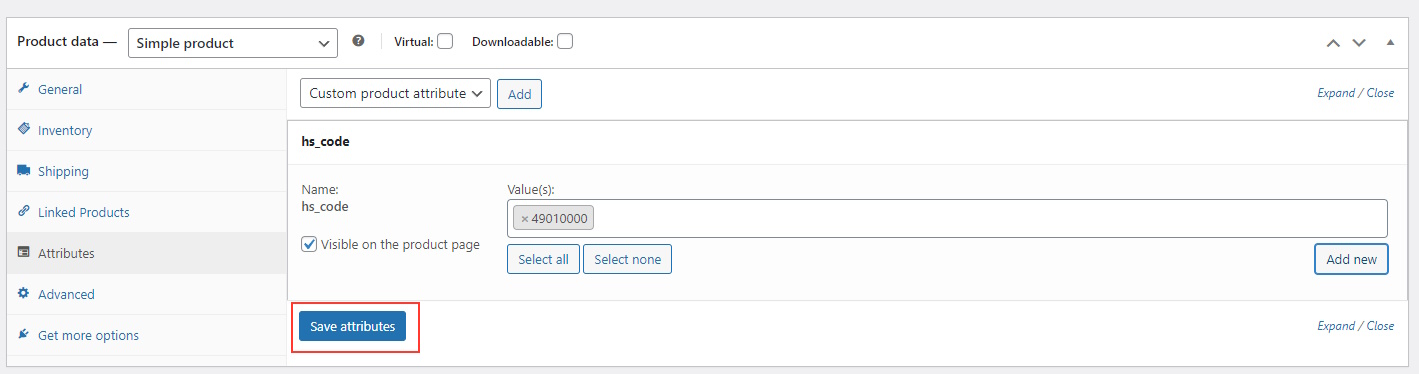Enable the Virtual checkbox

point(445,42)
